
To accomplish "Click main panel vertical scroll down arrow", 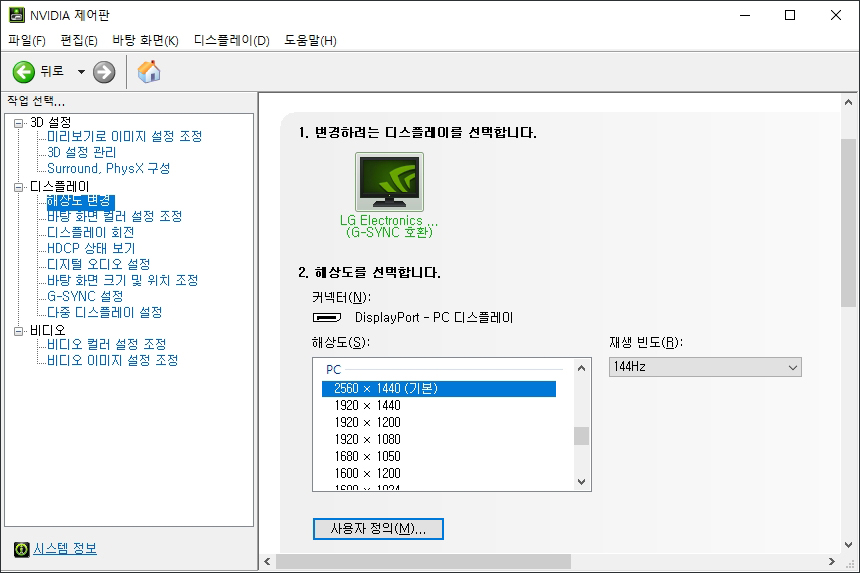I will [x=848, y=545].
